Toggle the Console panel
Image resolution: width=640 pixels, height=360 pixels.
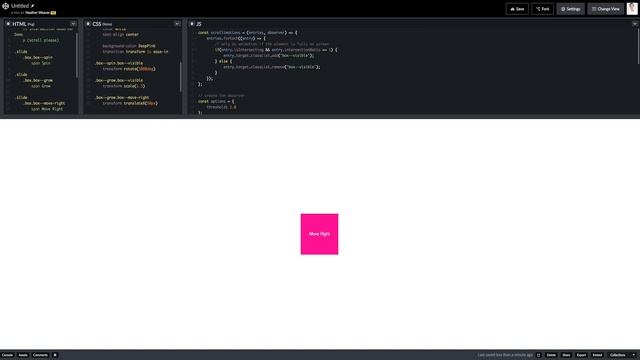(7, 355)
